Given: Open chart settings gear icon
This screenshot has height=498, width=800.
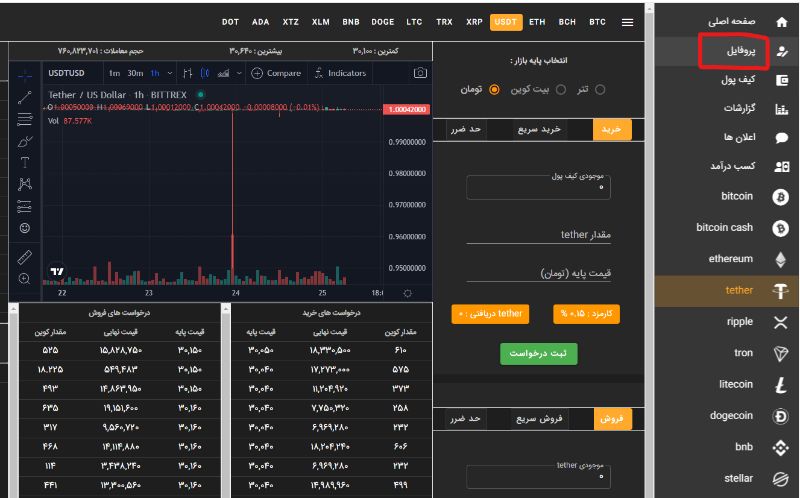Looking at the screenshot, I should point(407,293).
